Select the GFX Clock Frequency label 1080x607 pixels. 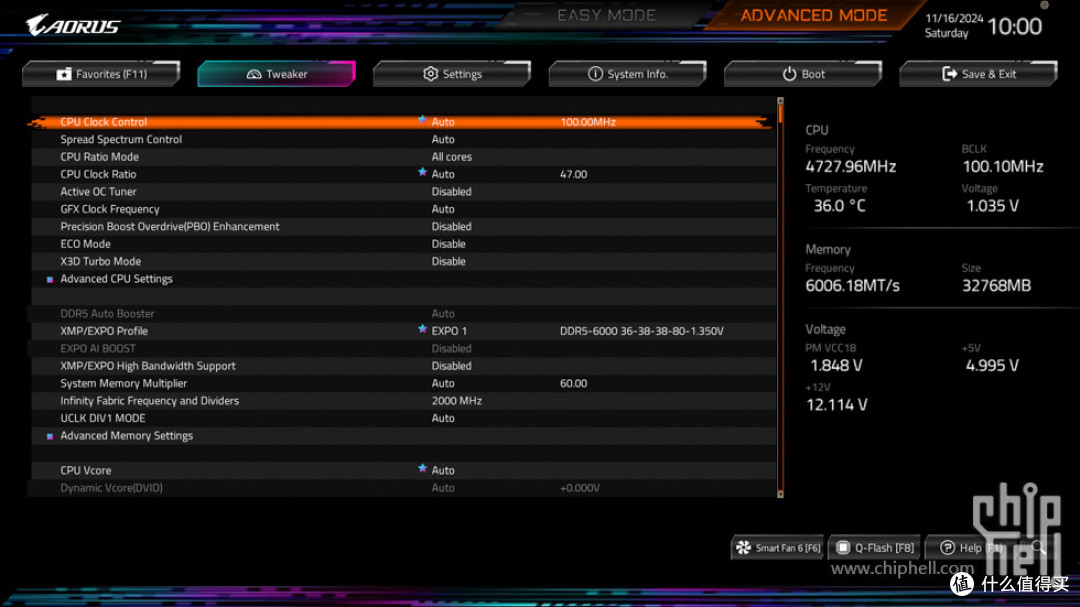(110, 209)
